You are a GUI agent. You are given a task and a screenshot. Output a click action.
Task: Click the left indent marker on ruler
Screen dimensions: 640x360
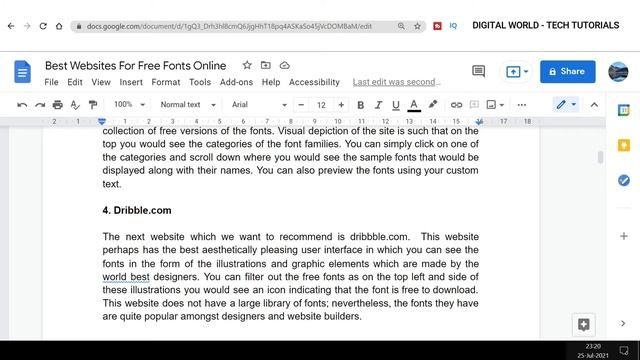tap(102, 122)
